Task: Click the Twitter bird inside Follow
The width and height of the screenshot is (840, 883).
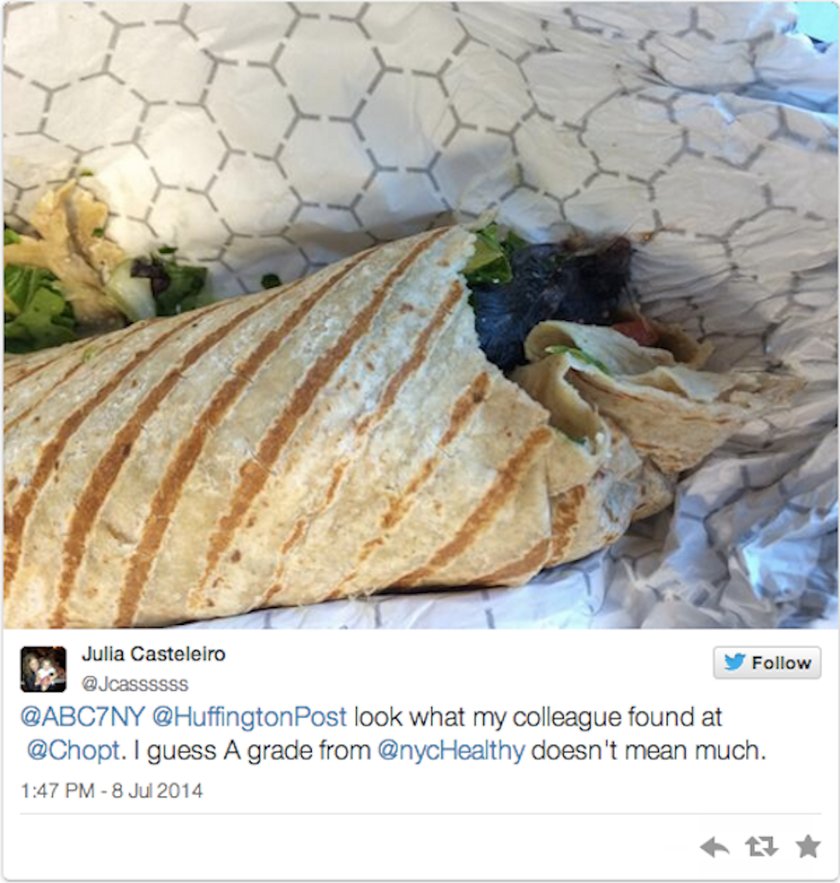Action: (x=734, y=662)
